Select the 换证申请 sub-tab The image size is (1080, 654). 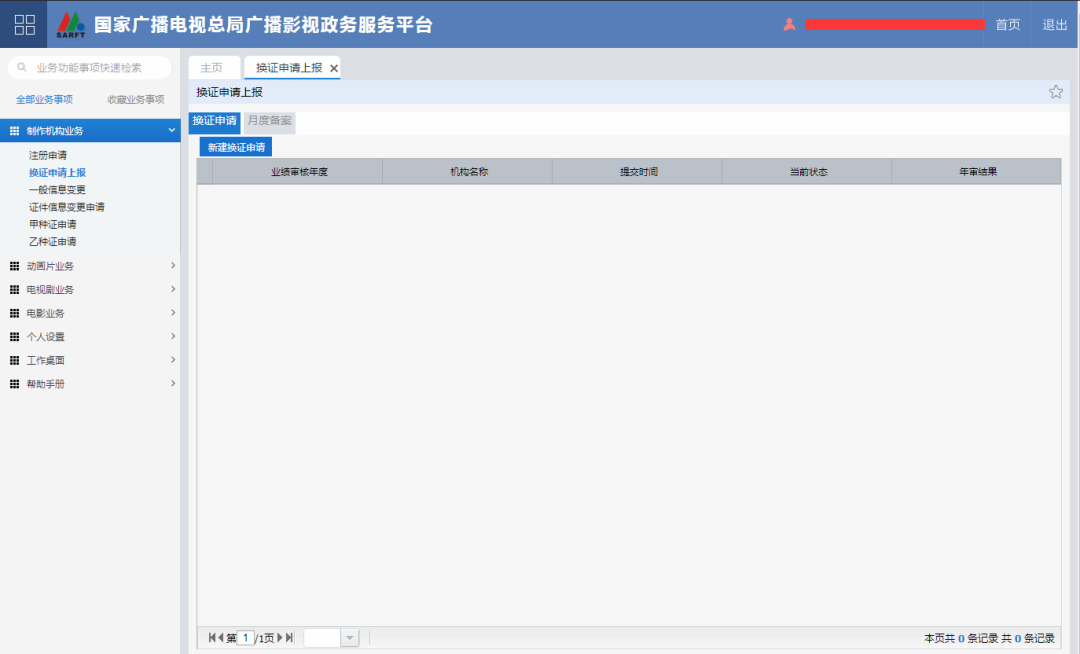(214, 121)
